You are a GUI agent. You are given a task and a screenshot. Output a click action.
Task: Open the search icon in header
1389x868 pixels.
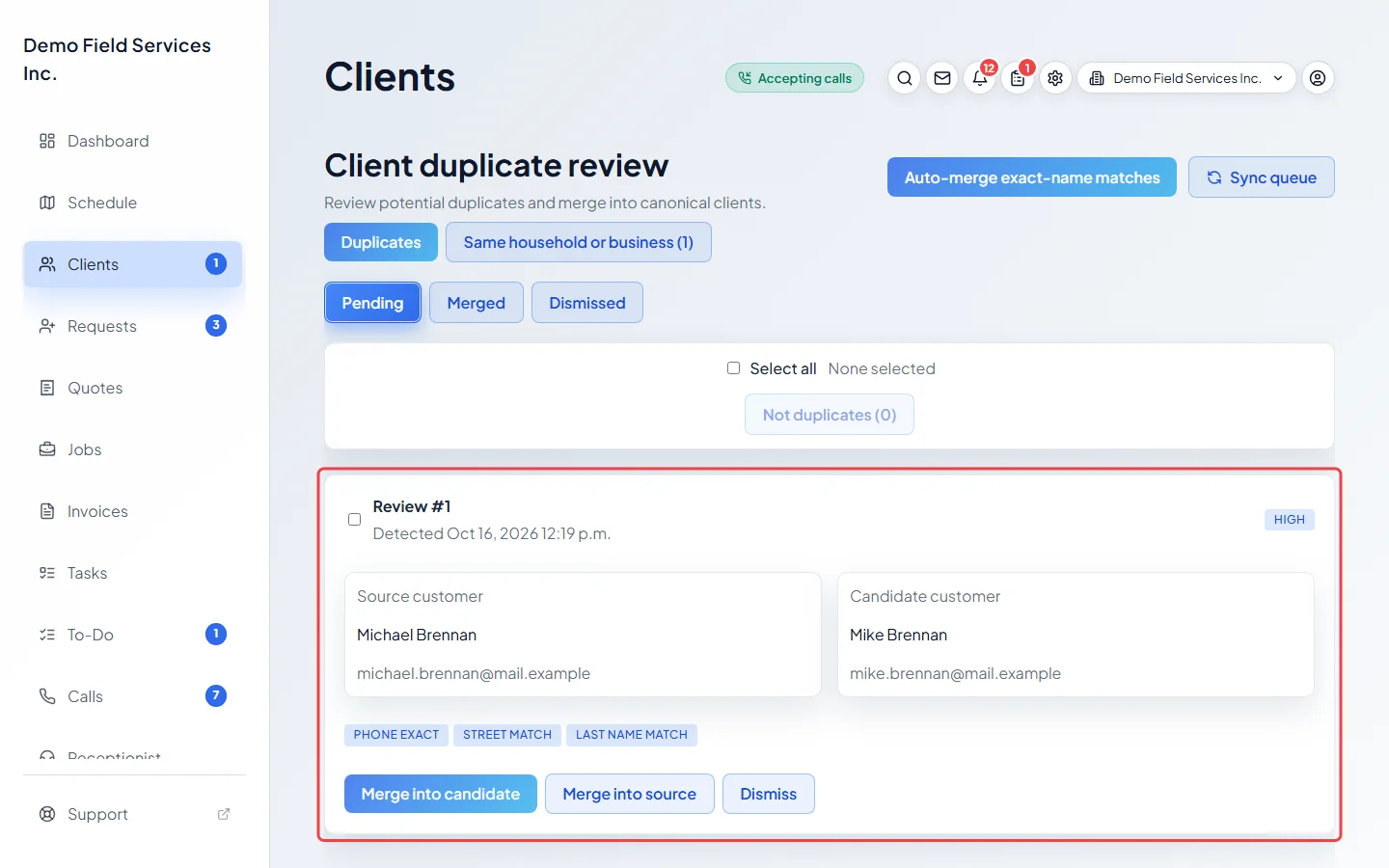pos(904,78)
